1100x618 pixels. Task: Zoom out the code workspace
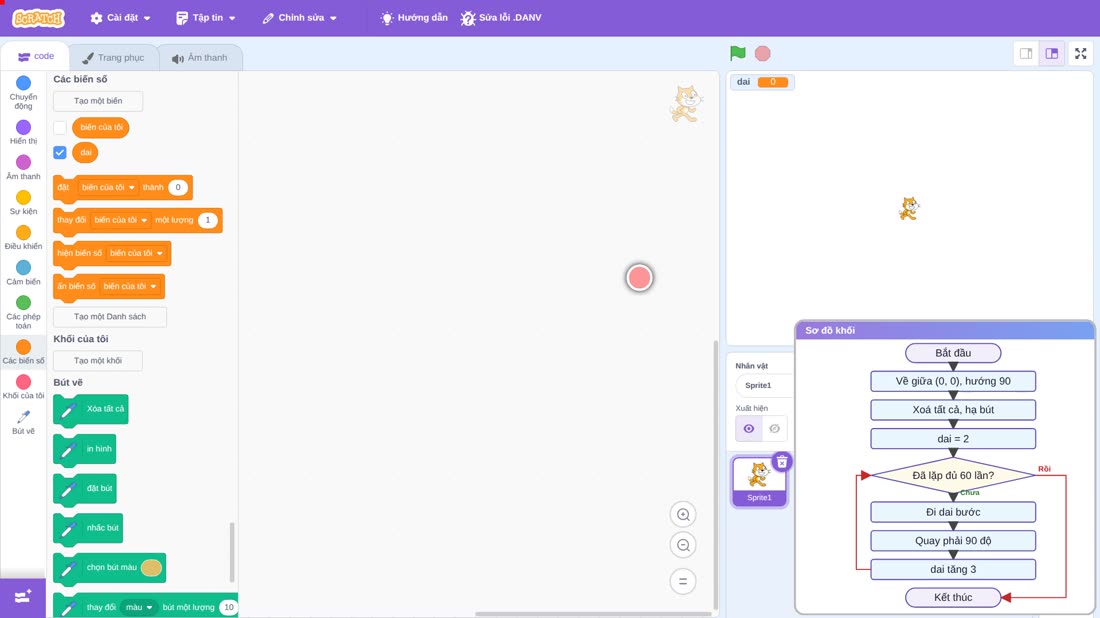683,545
